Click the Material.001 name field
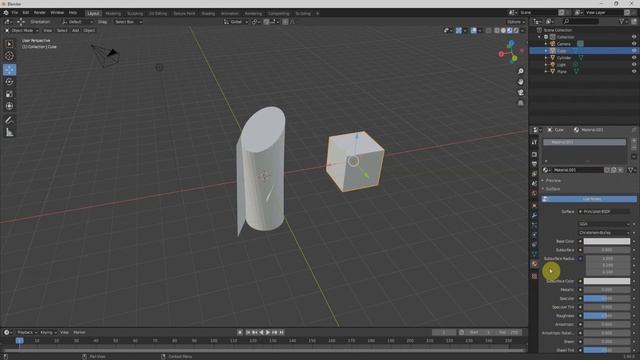This screenshot has width=640, height=360. click(x=578, y=170)
